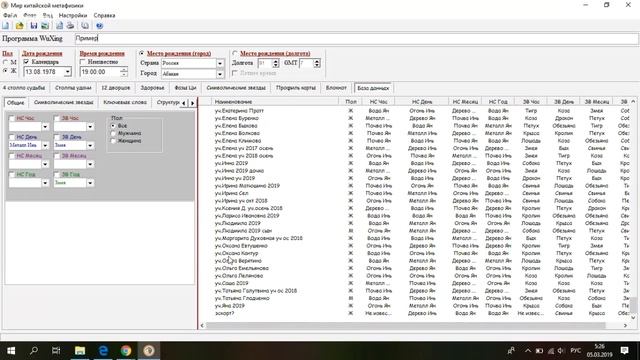Select the Ж gender radio button
The height and width of the screenshot is (360, 640).
point(6,71)
